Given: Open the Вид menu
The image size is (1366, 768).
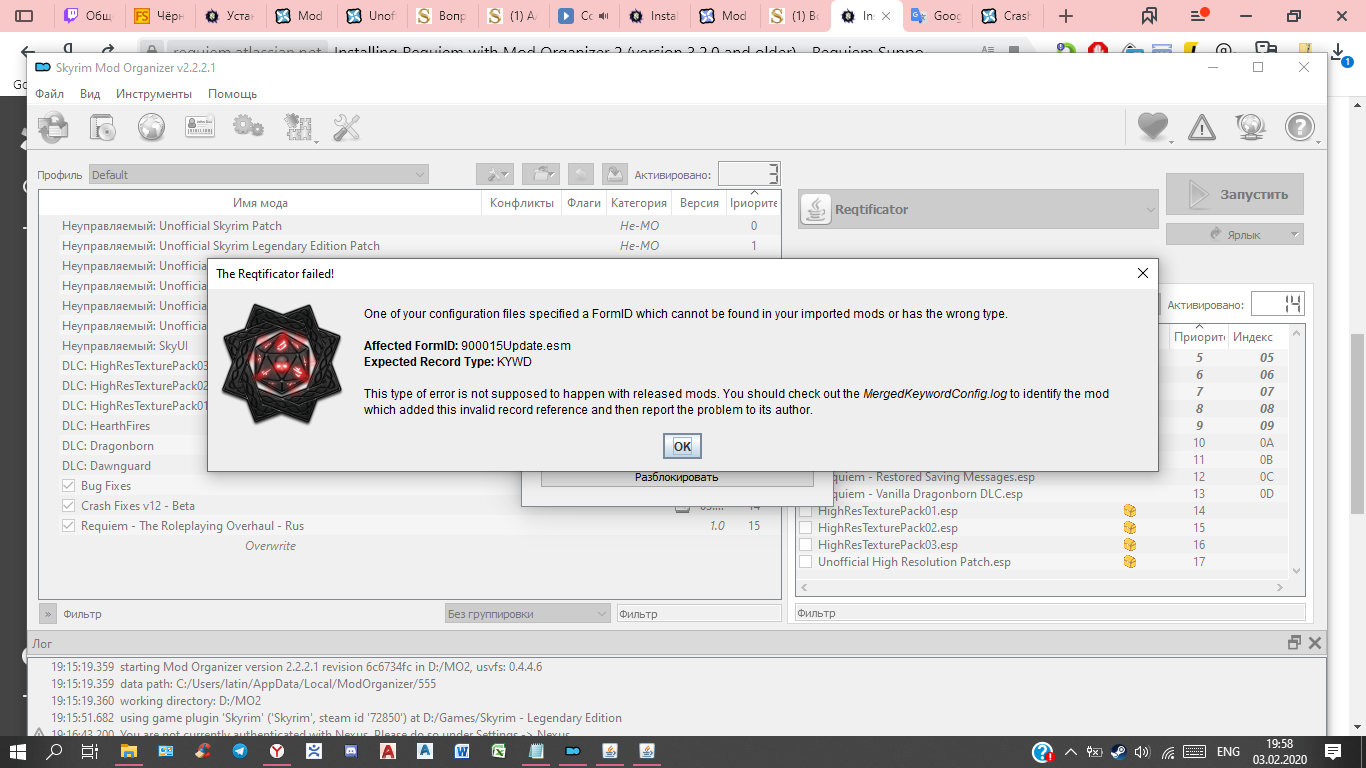Looking at the screenshot, I should coord(90,94).
